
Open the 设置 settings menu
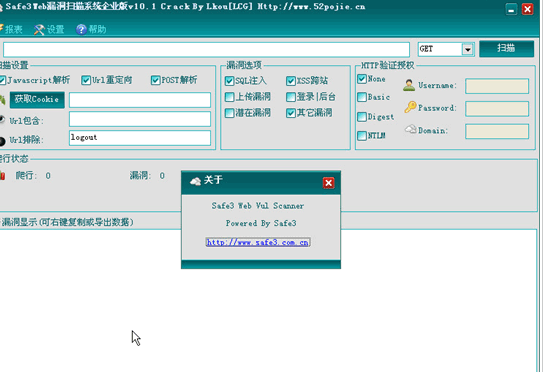pyautogui.click(x=49, y=29)
